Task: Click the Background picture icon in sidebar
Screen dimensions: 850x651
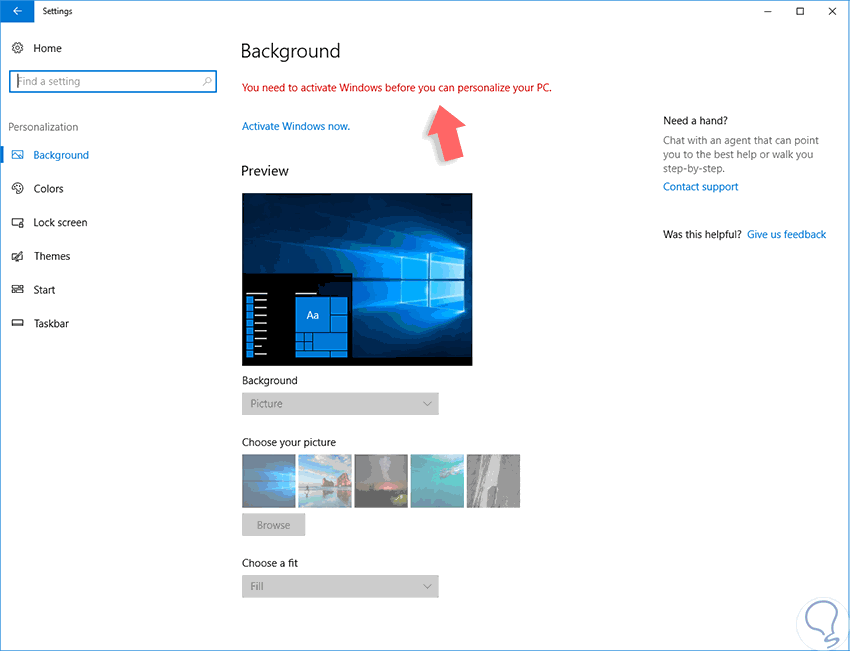Action: click(x=17, y=155)
